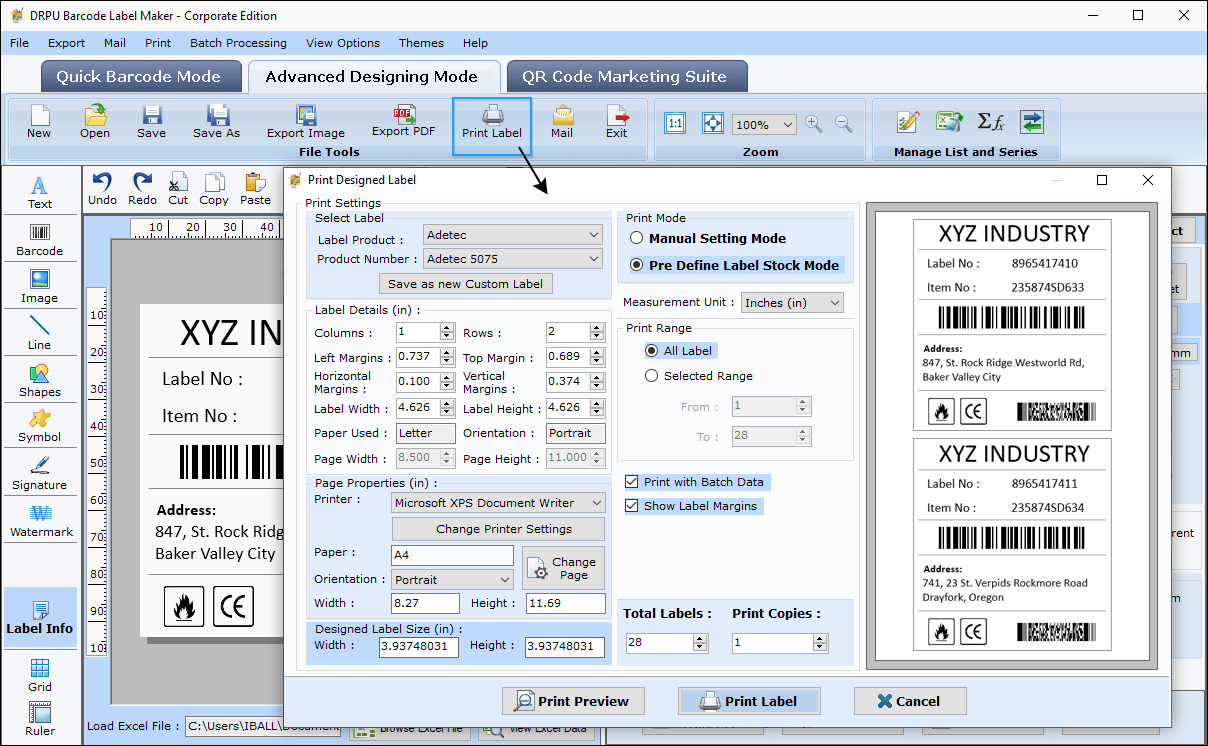Click the Save icon in File Tools
This screenshot has height=746, width=1208.
[x=152, y=122]
